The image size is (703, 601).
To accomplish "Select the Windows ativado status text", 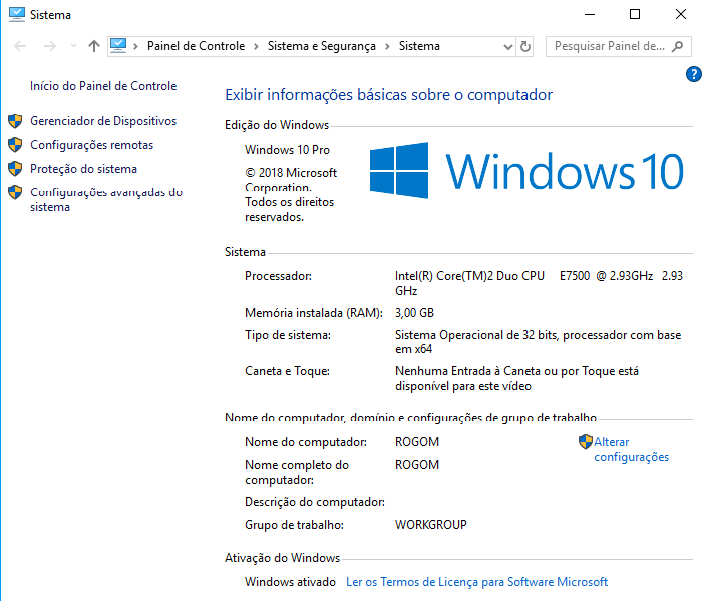I will point(291,582).
